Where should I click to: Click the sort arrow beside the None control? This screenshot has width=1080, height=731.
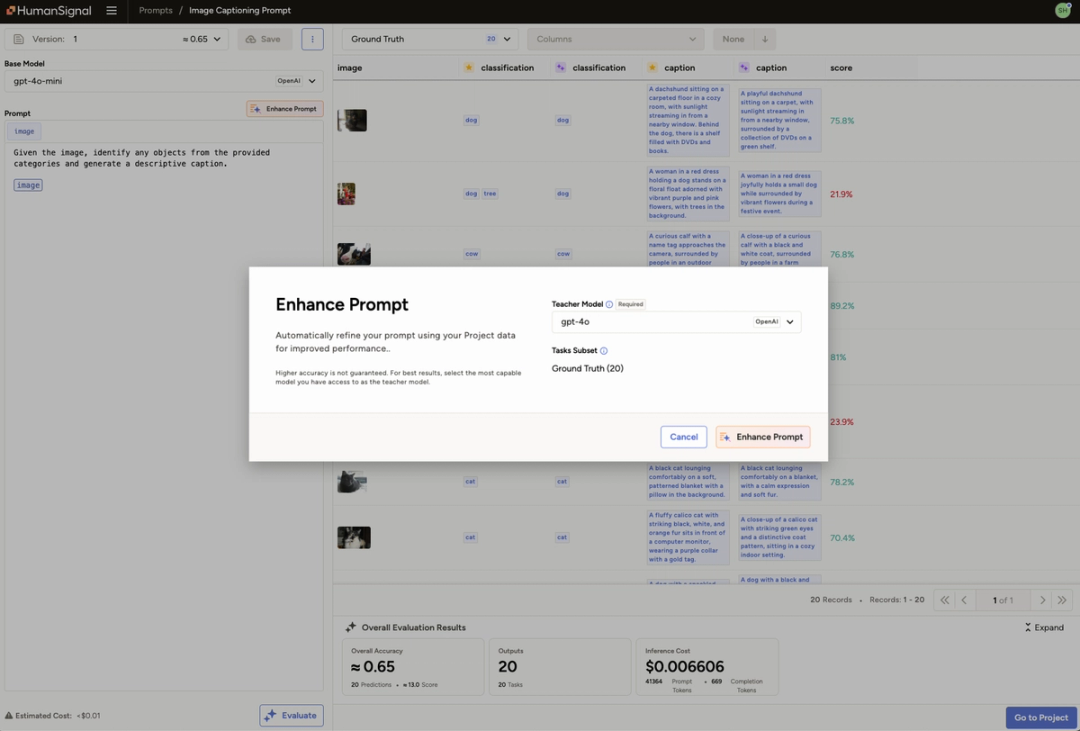click(x=766, y=38)
